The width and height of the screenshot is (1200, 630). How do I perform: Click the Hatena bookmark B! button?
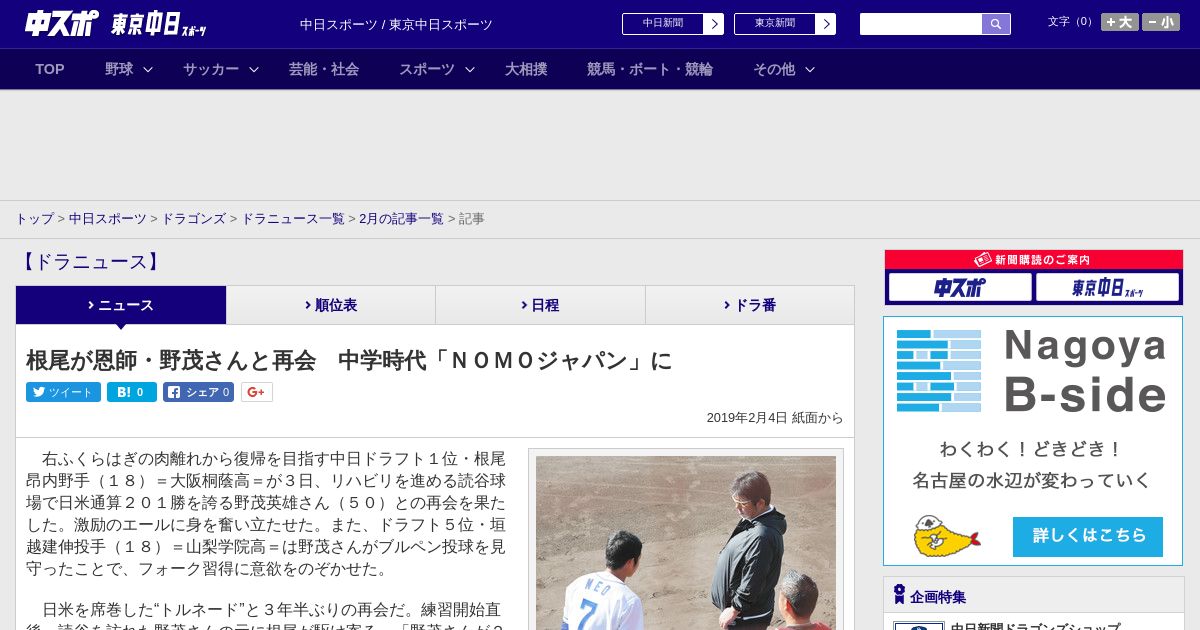[x=132, y=392]
